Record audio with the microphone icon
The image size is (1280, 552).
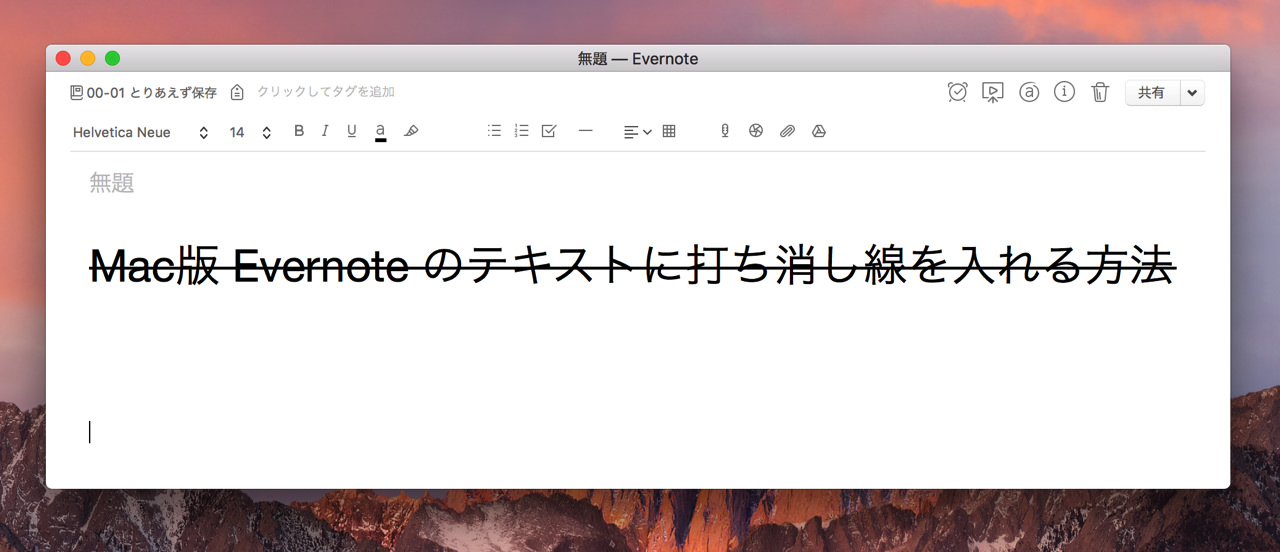point(725,131)
